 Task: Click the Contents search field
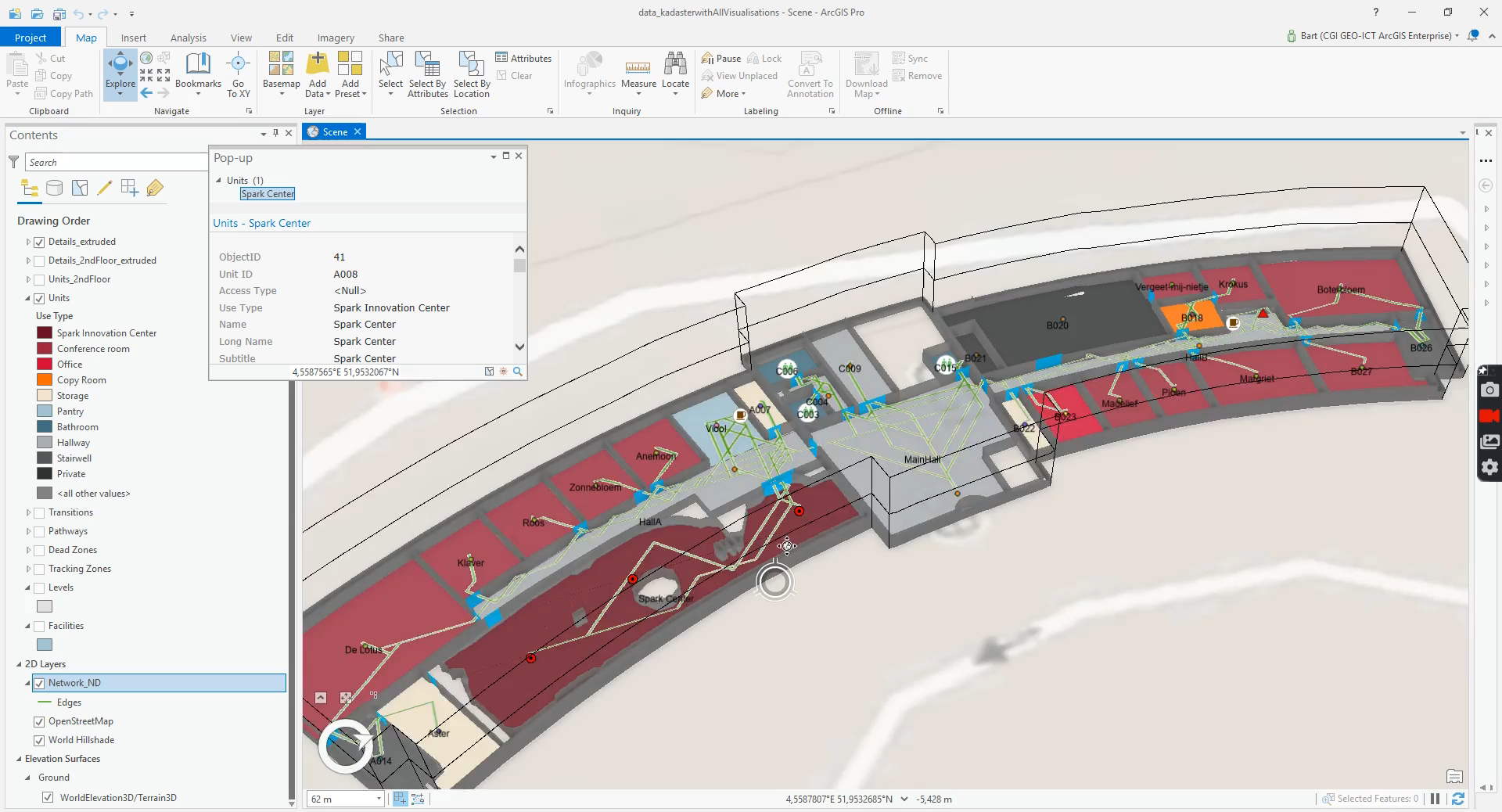click(x=116, y=162)
